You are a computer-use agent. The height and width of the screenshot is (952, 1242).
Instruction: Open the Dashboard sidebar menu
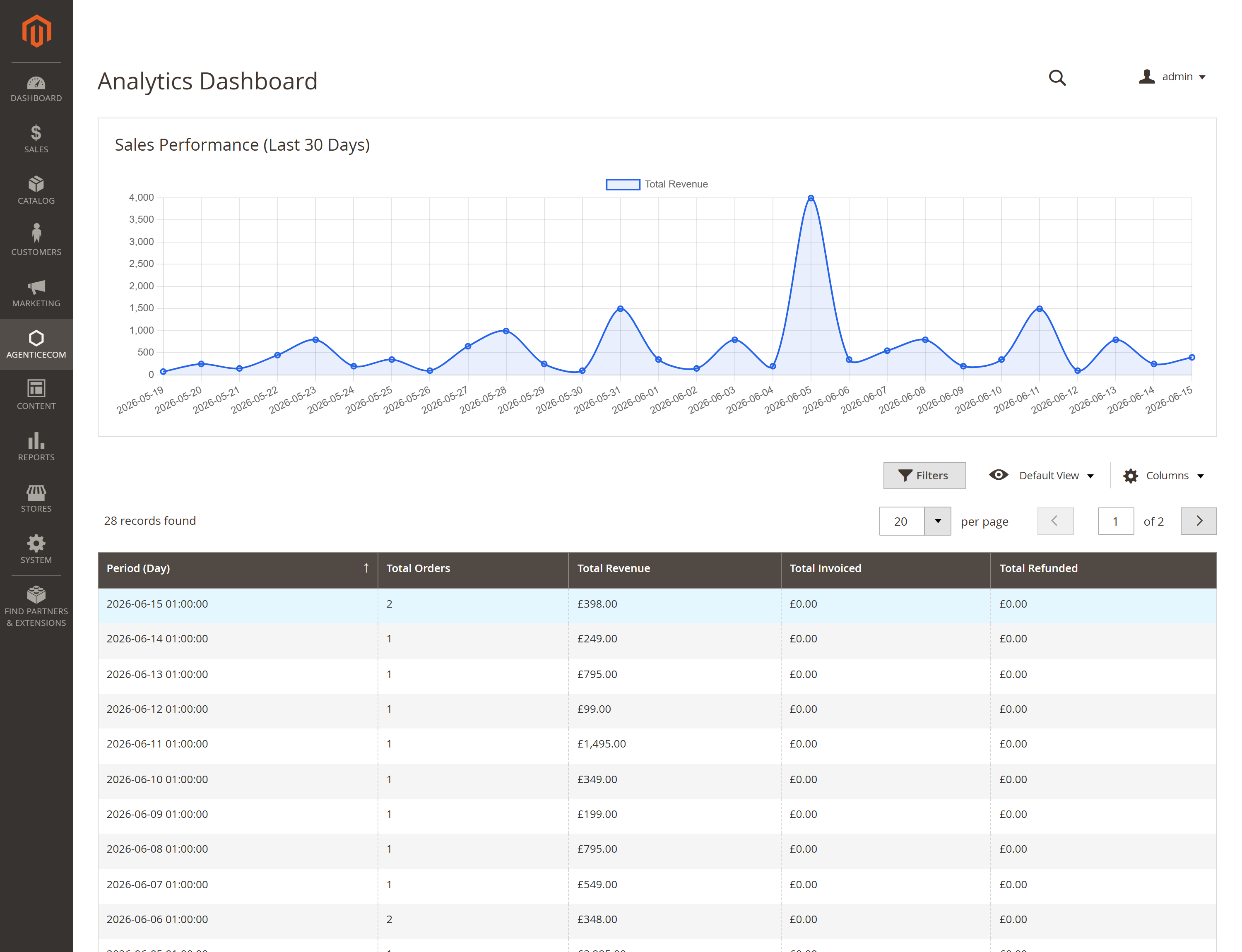[x=36, y=89]
